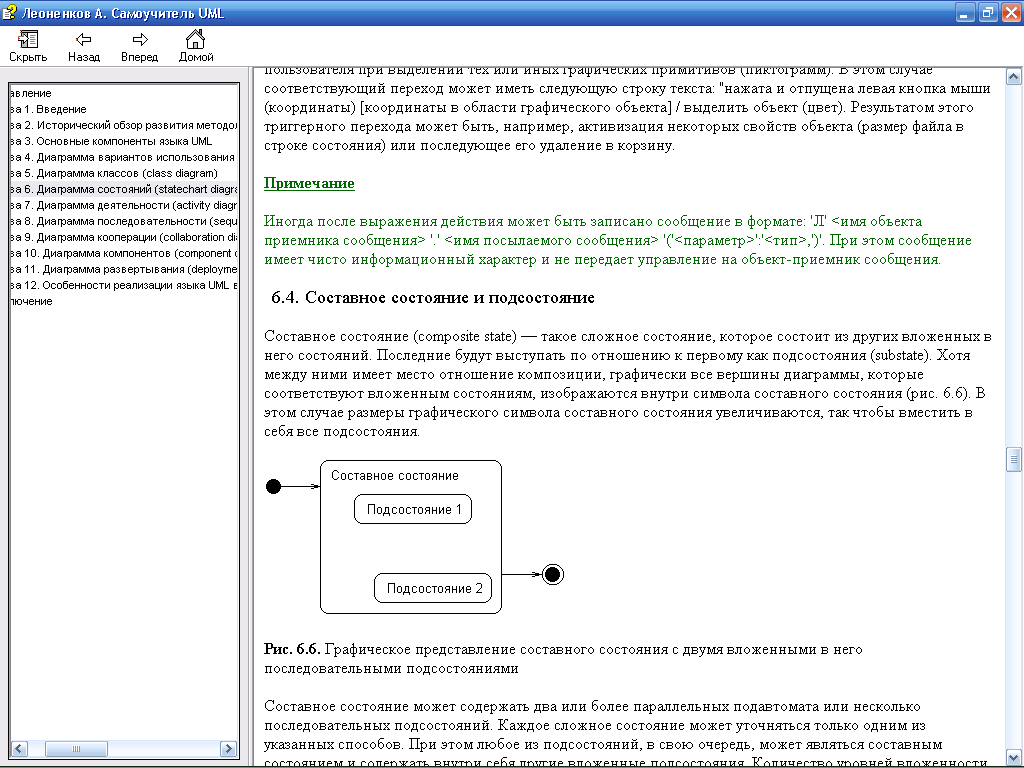This screenshot has height=768, width=1024.
Task: Click the Подсостояние 1 box in the diagram
Action: (x=413, y=509)
